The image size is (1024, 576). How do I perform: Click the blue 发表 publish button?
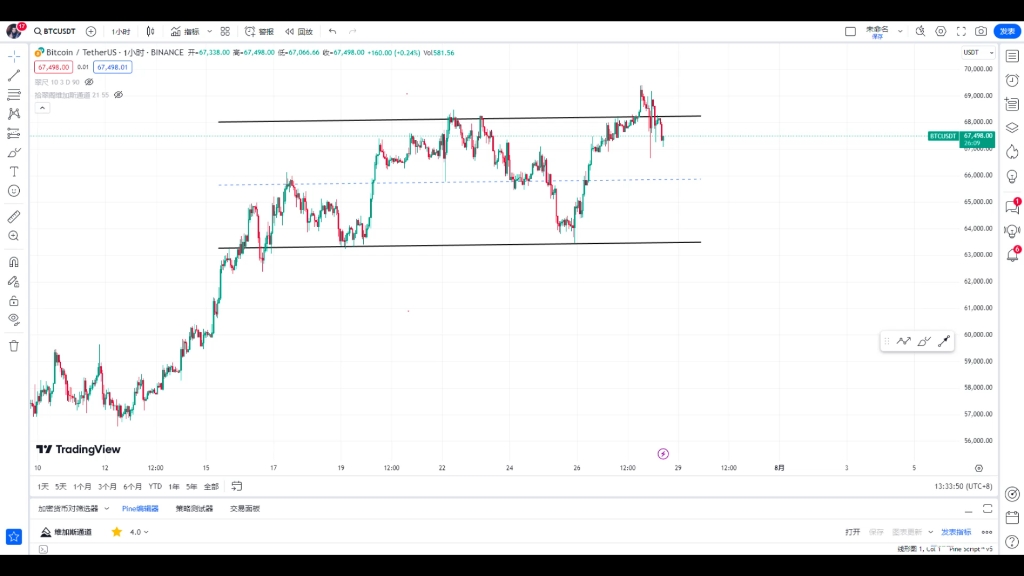[x=1007, y=31]
